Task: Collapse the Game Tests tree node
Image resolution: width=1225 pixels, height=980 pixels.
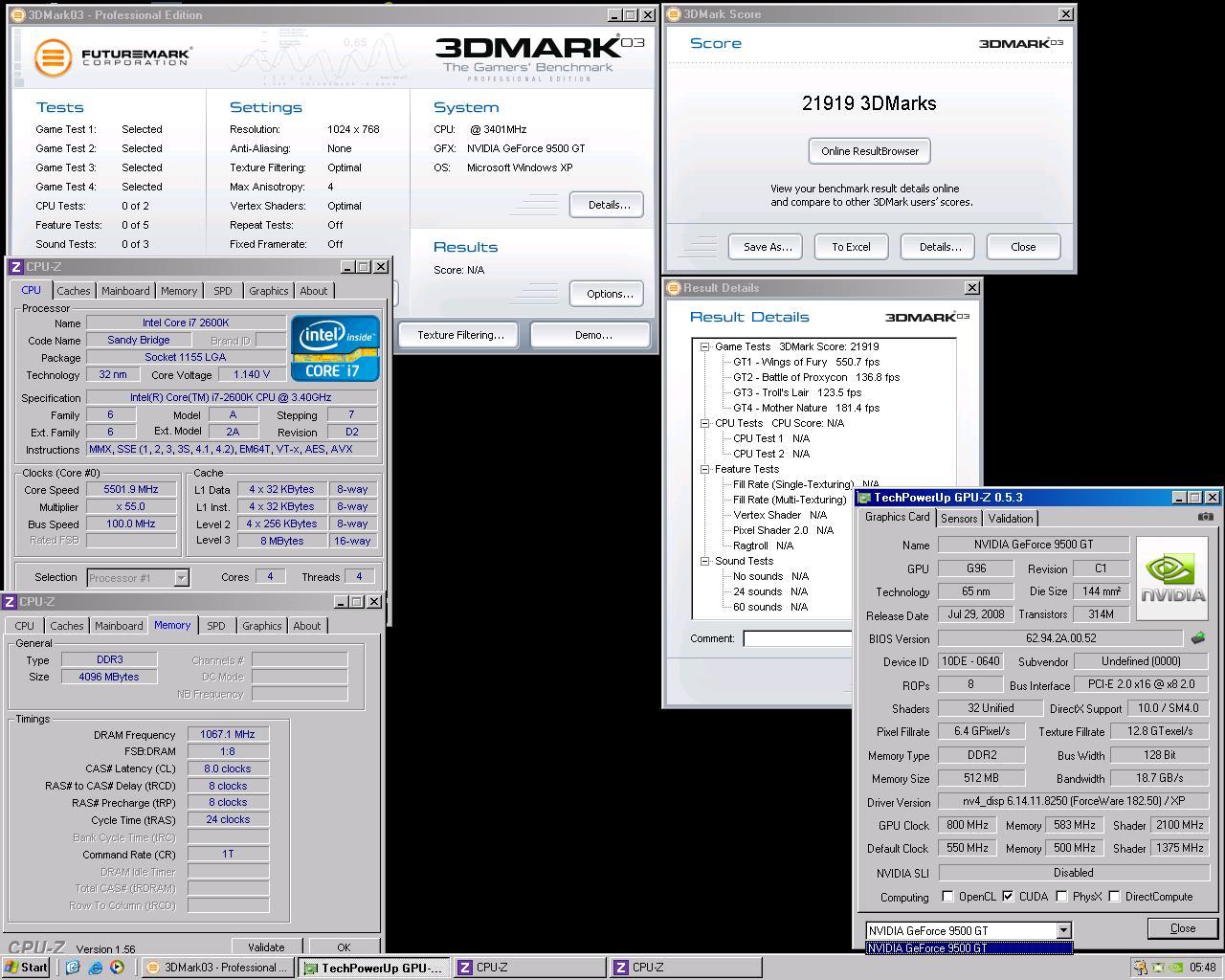Action: (x=704, y=346)
